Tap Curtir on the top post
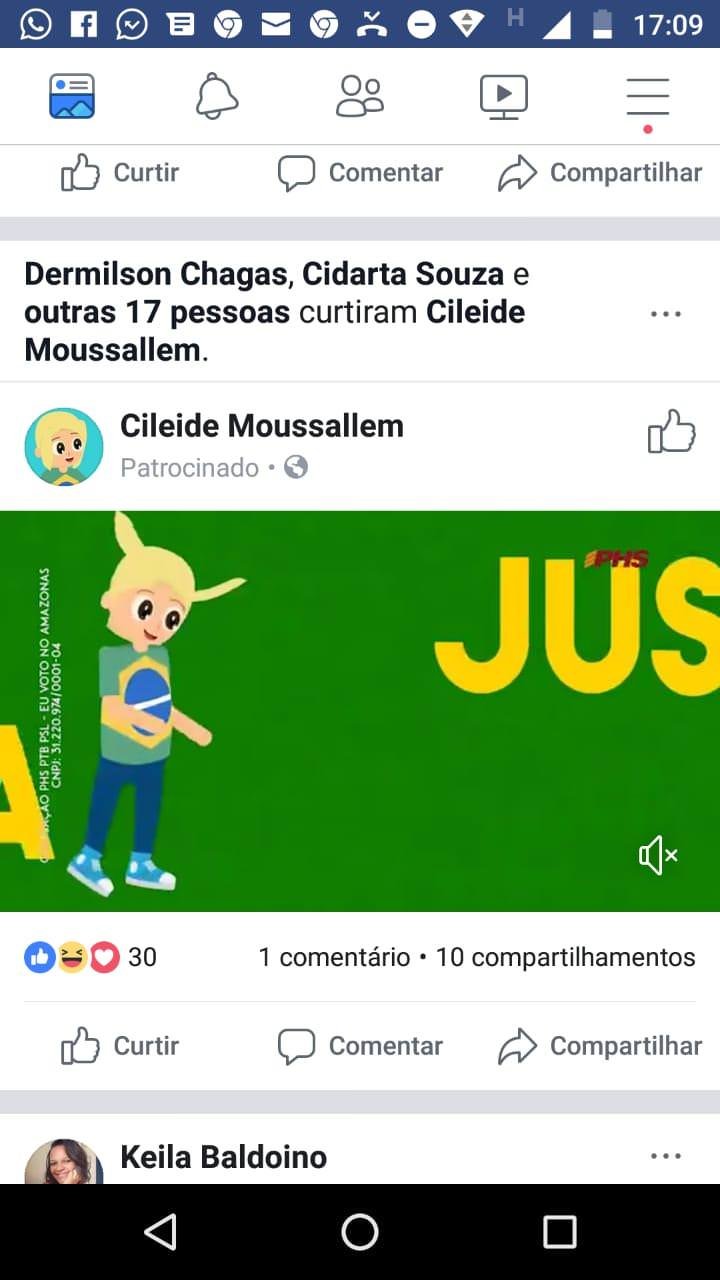The height and width of the screenshot is (1280, 720). pos(120,173)
